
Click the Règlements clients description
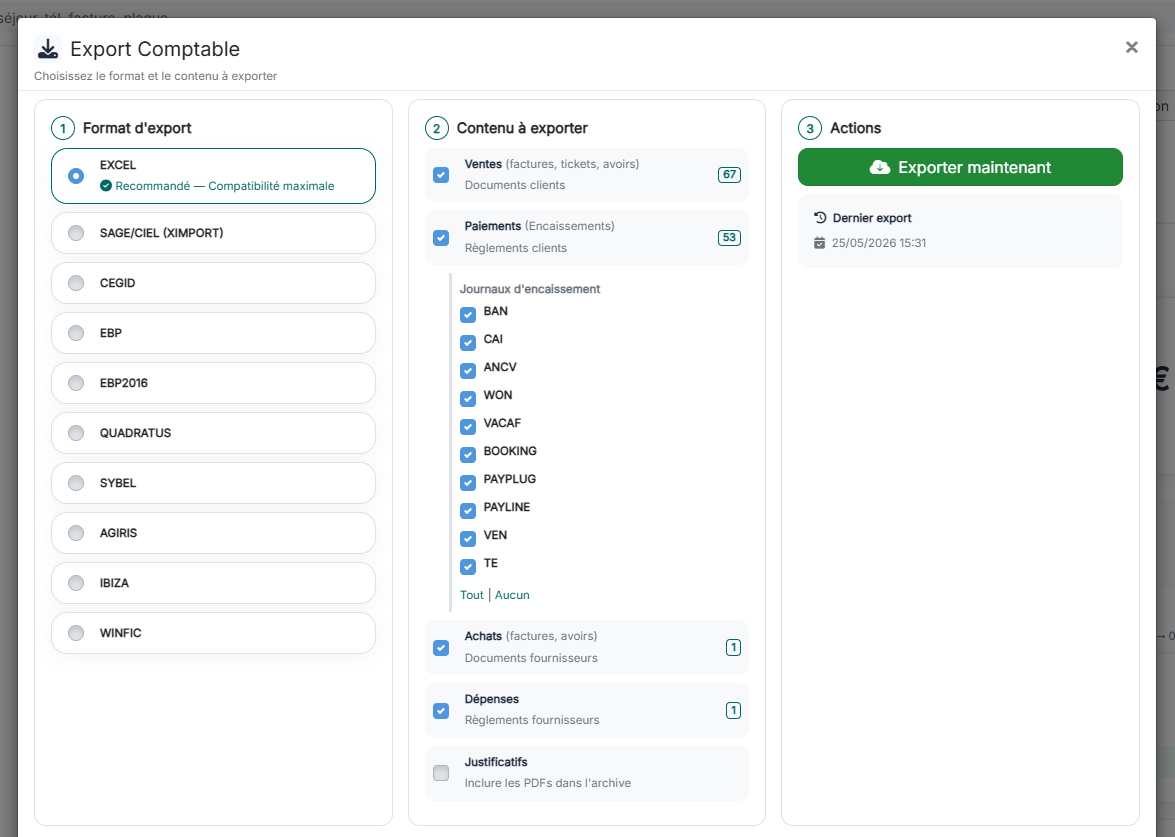[516, 248]
